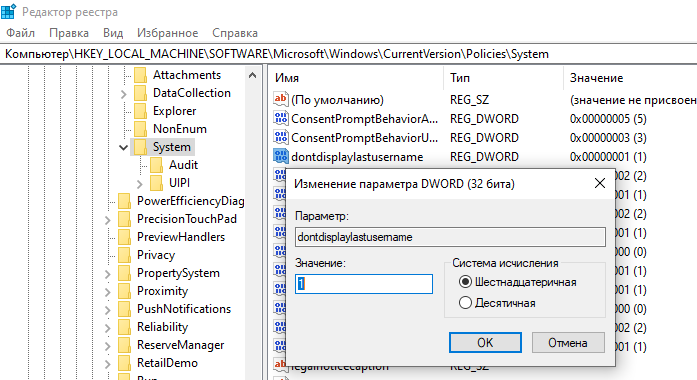
Task: Click the Значение column header
Action: coord(630,78)
